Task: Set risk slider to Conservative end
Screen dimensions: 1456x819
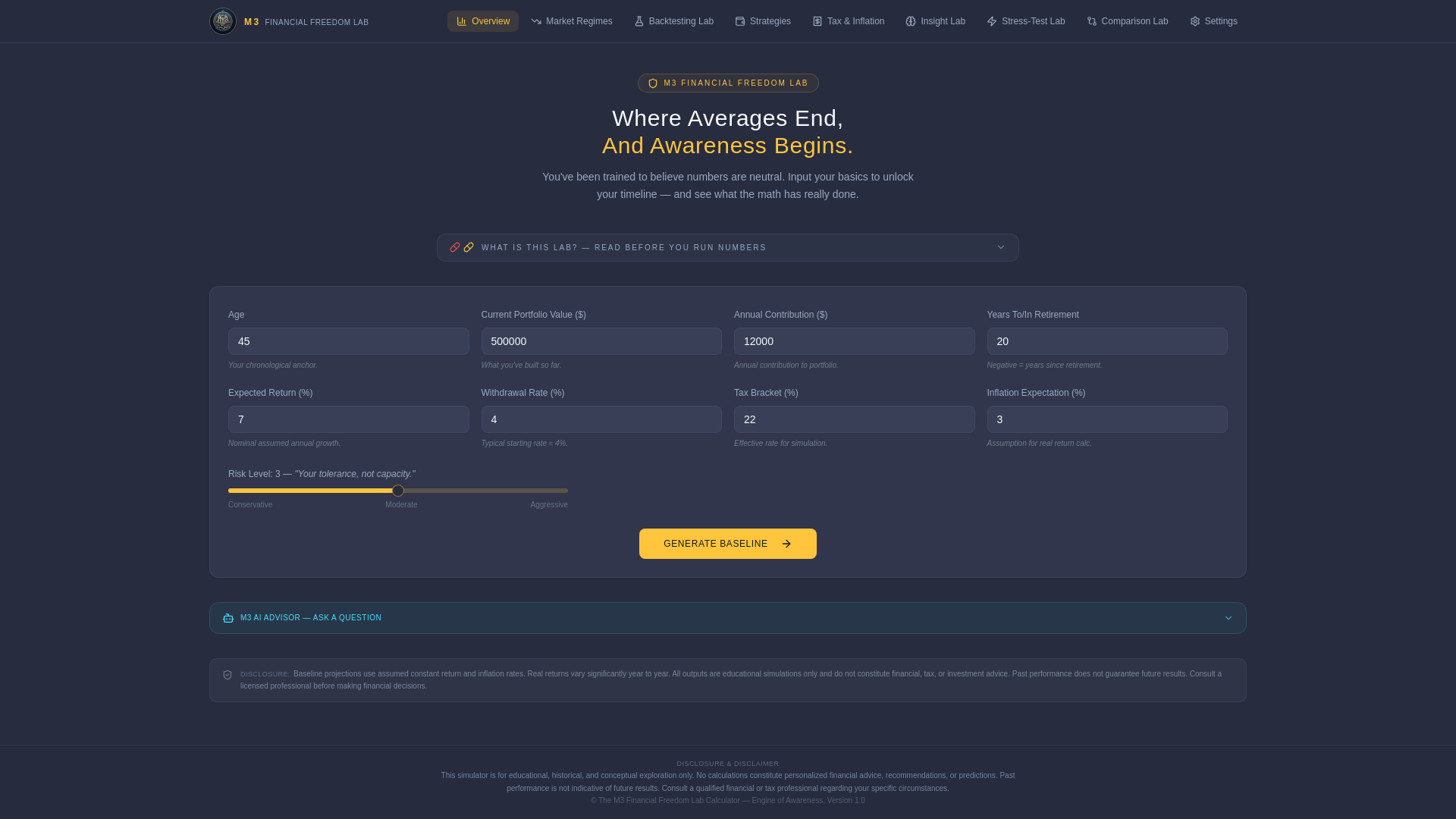Action: point(230,491)
